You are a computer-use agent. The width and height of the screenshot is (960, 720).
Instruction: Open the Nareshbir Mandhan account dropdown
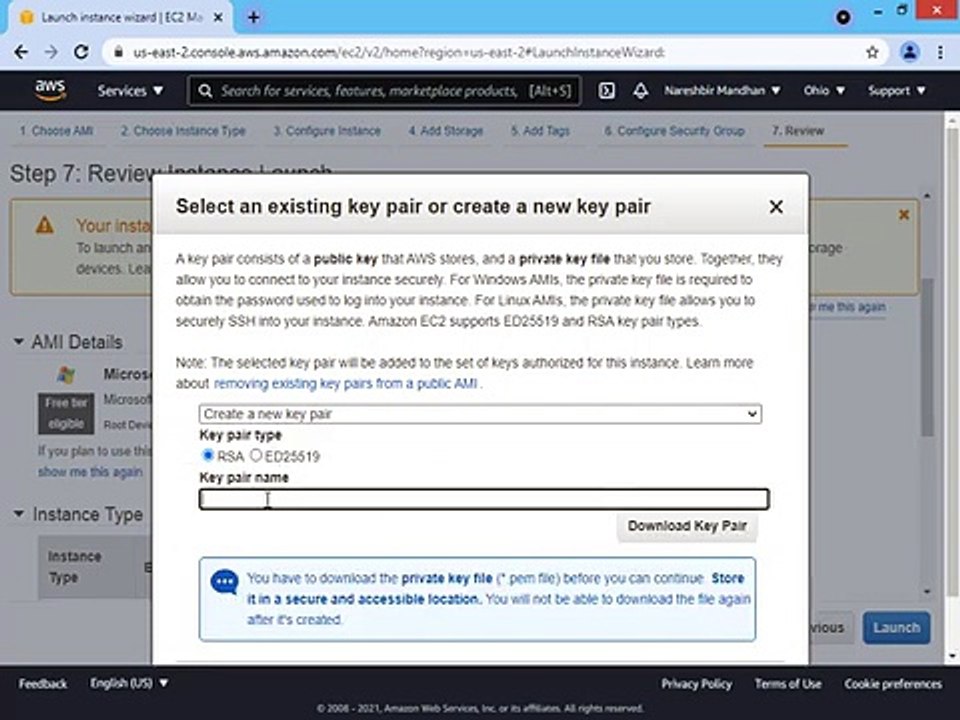[722, 91]
